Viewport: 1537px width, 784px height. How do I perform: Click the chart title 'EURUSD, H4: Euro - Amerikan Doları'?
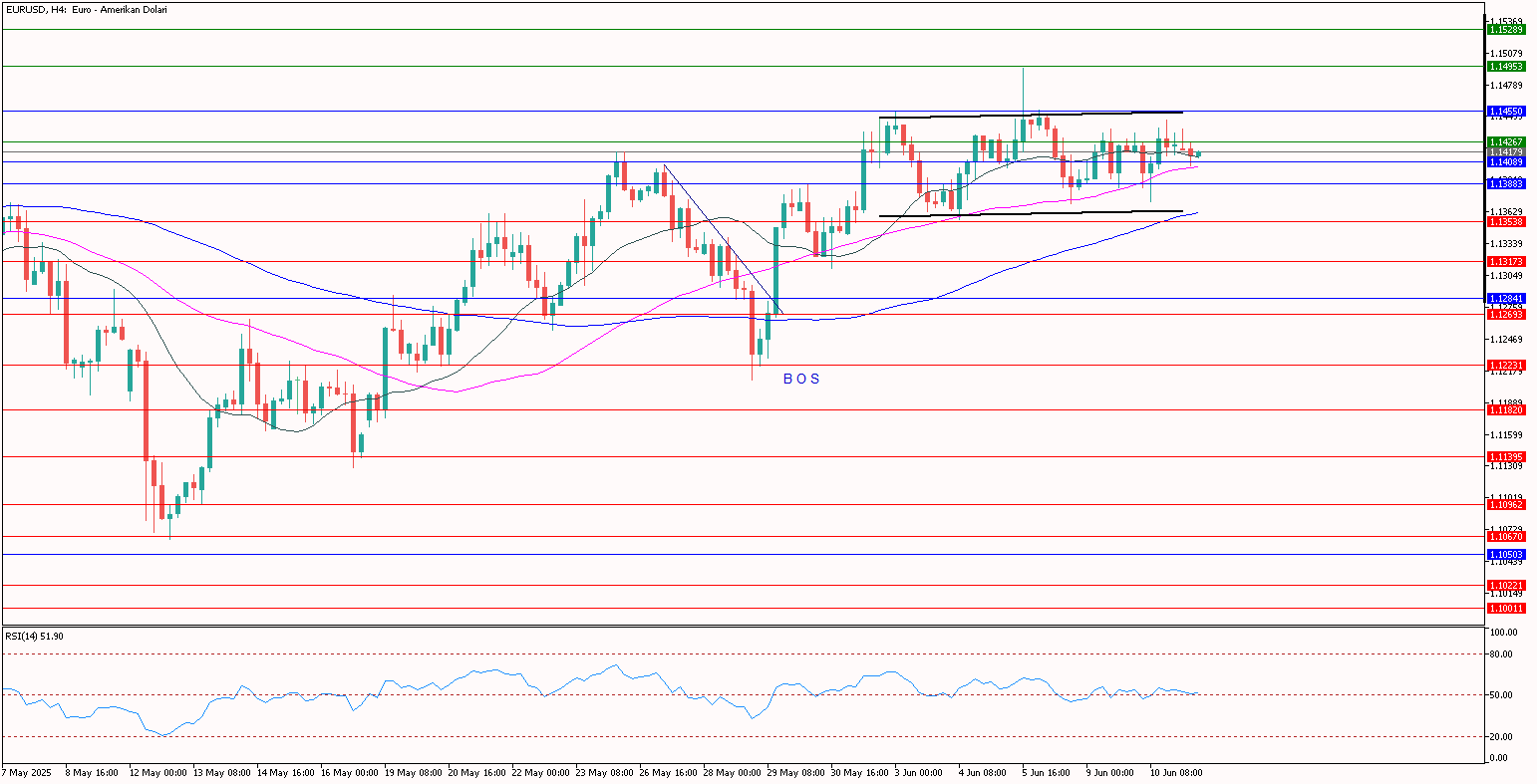tap(86, 9)
